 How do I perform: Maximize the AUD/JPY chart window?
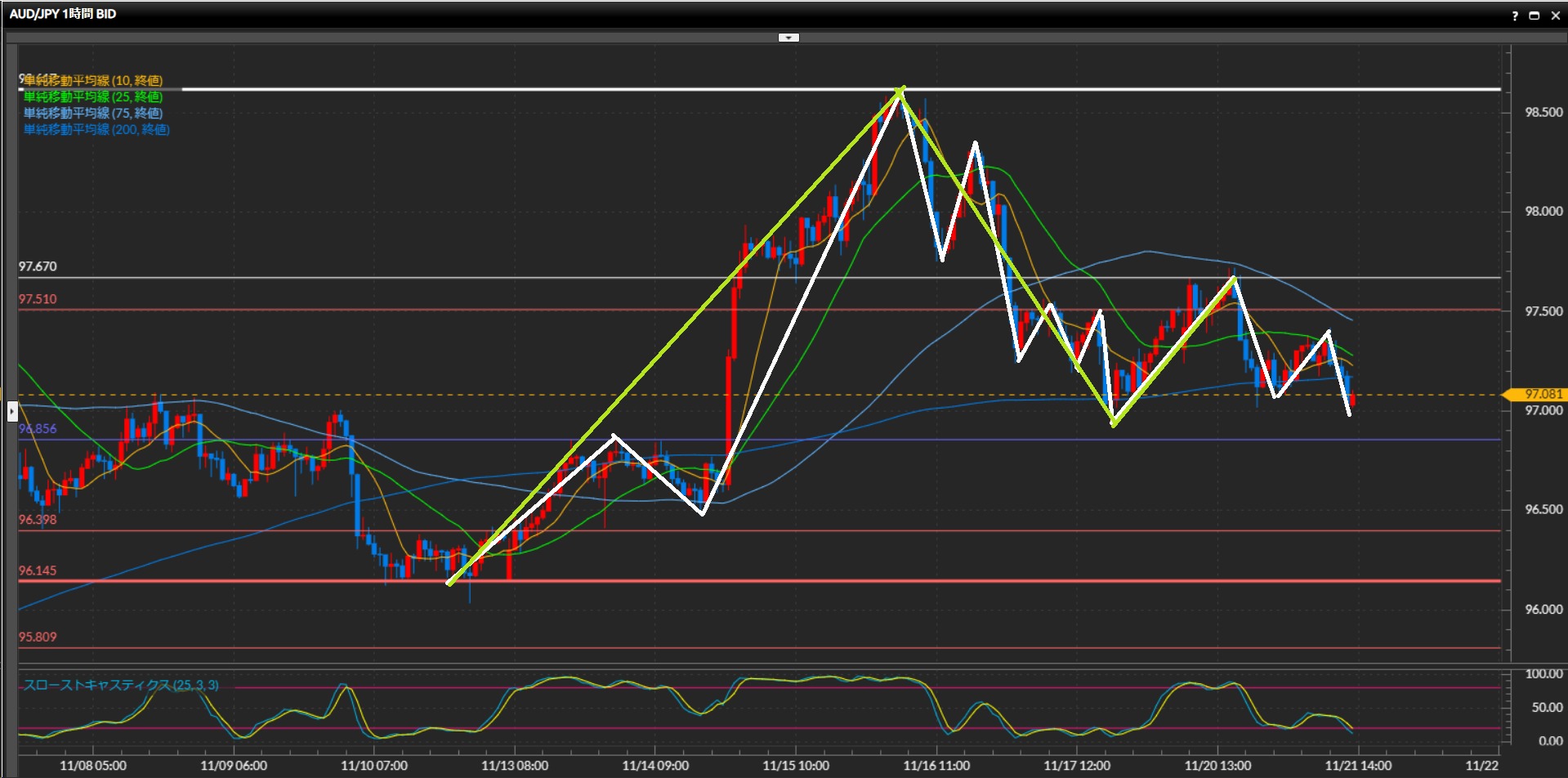click(x=1534, y=16)
